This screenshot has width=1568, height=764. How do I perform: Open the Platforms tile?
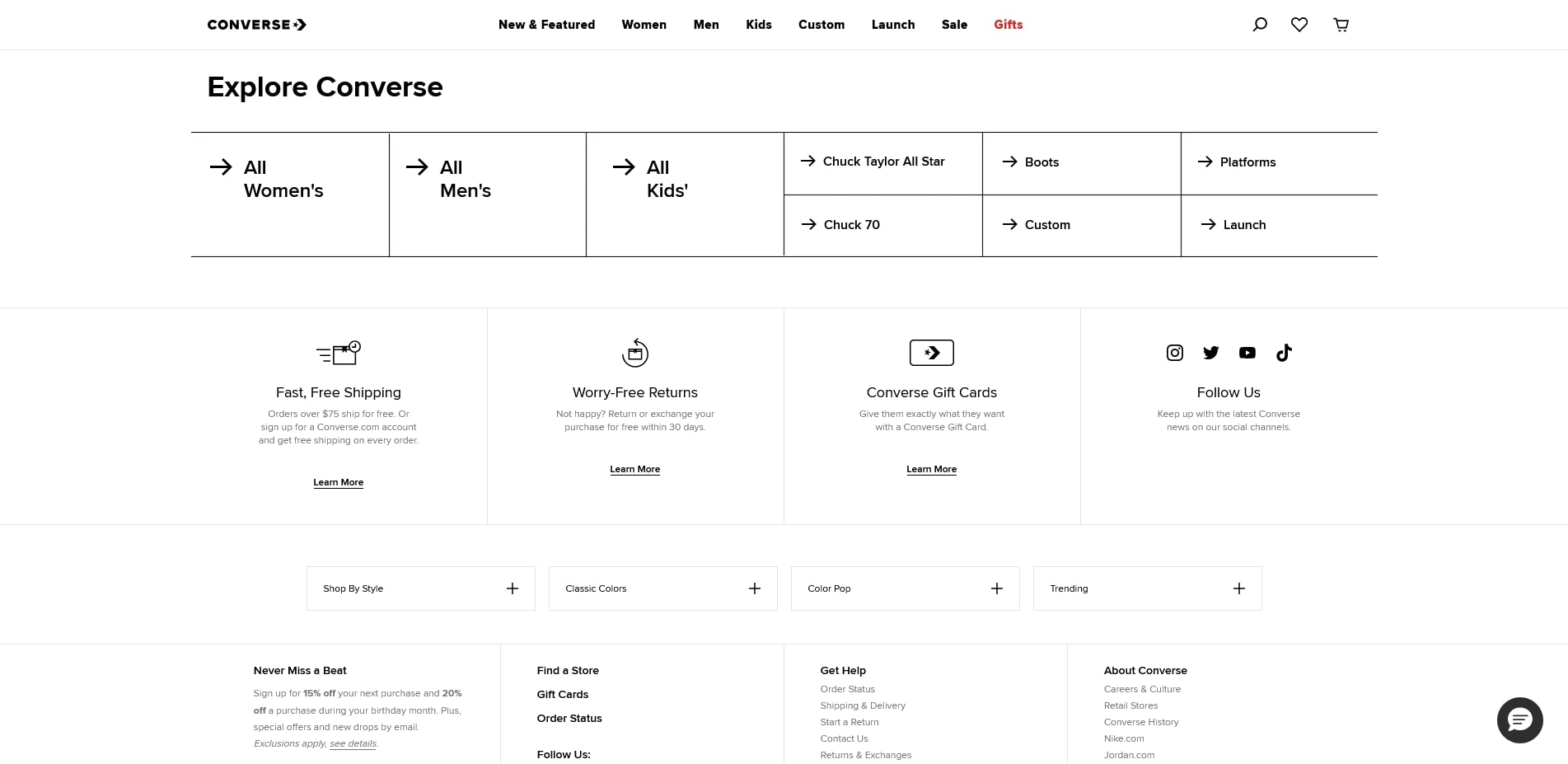click(x=1280, y=163)
